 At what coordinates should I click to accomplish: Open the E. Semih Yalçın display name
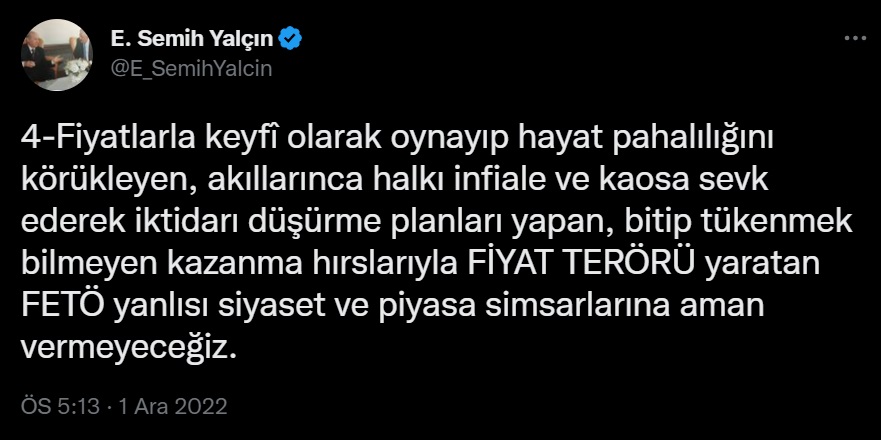[193, 39]
